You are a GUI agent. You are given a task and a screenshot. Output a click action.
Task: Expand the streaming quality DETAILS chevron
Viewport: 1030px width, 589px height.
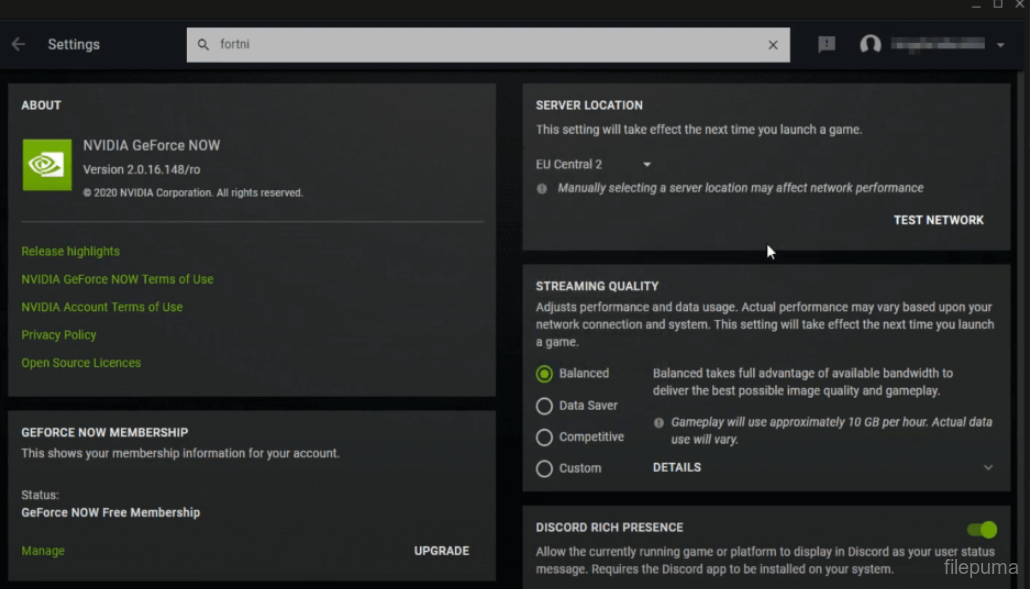pos(988,467)
